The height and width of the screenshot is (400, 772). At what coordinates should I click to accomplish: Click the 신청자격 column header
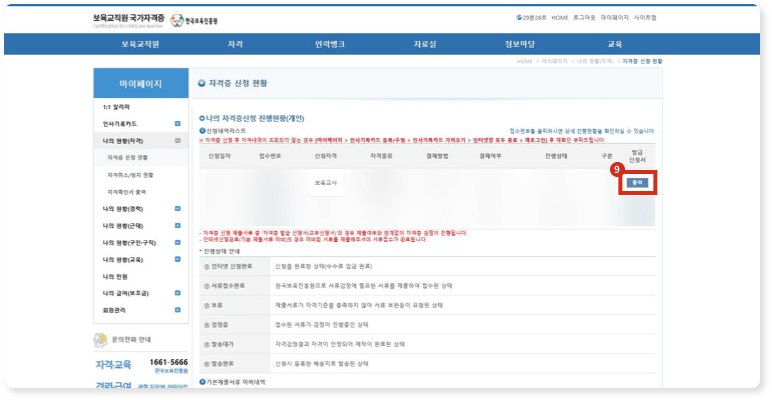tap(326, 156)
